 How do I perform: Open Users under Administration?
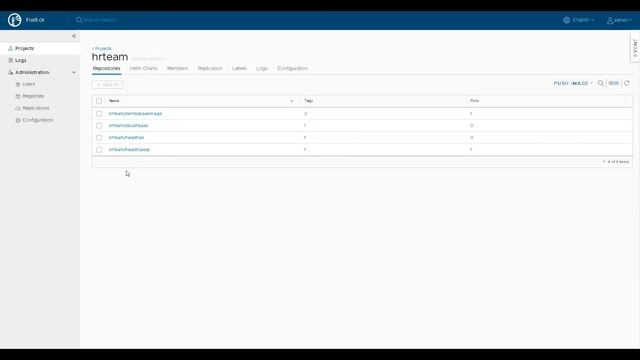(x=29, y=84)
